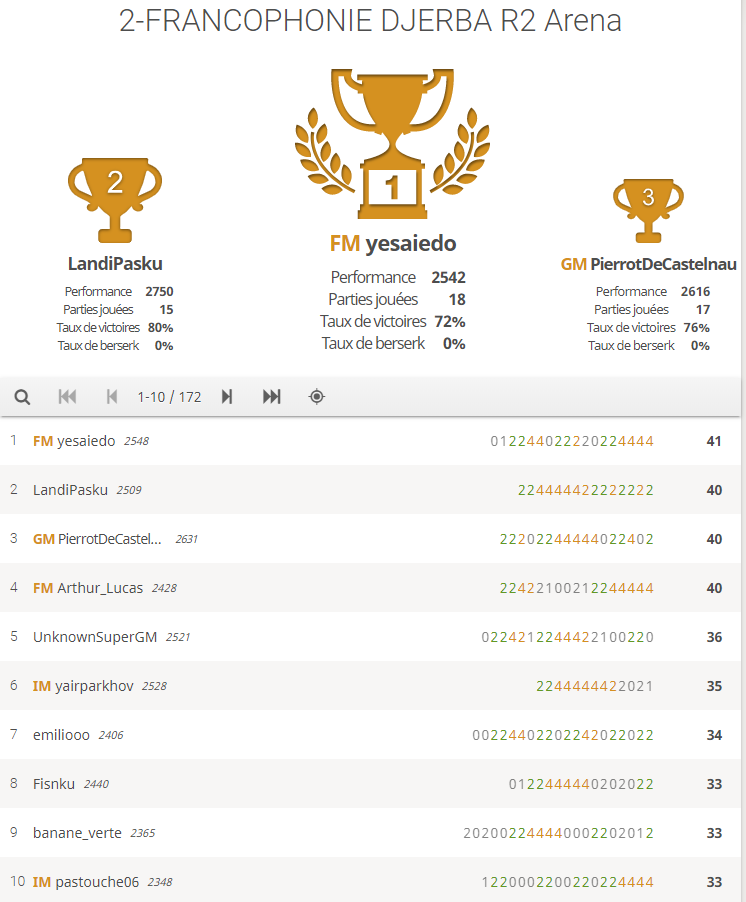The image size is (746, 902).
Task: Select IM pastouche06 standings row
Action: pos(370,880)
